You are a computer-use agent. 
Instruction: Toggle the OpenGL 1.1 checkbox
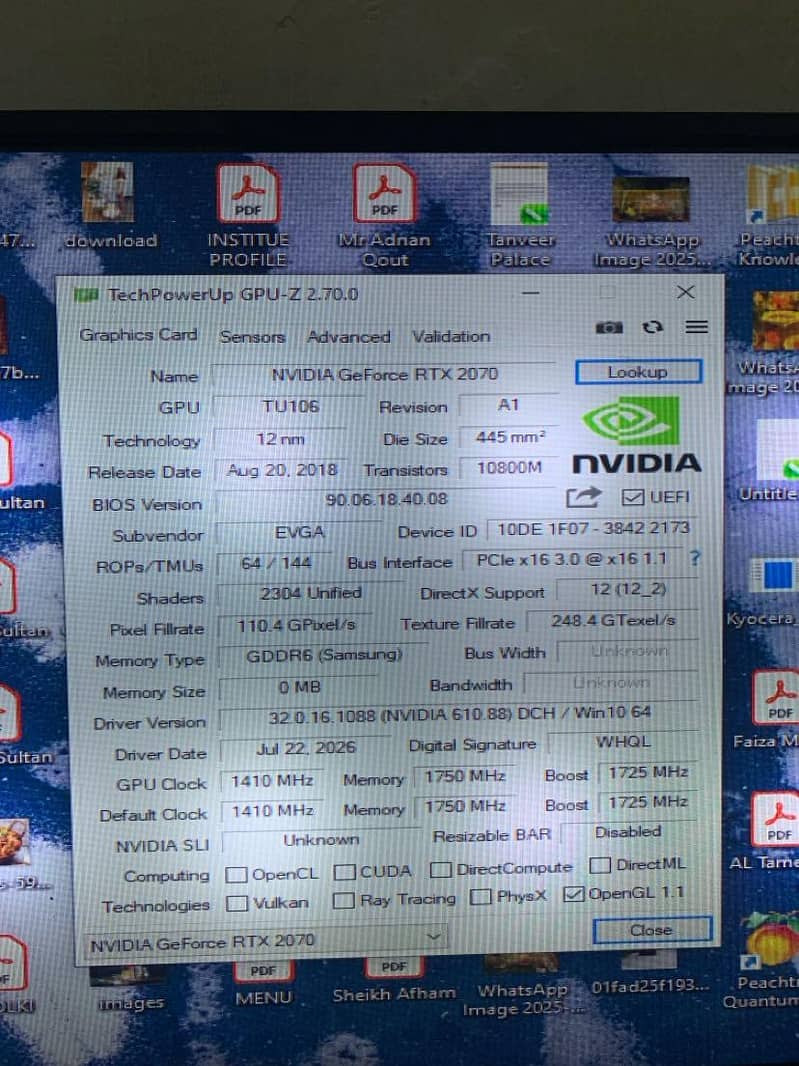pyautogui.click(x=573, y=894)
